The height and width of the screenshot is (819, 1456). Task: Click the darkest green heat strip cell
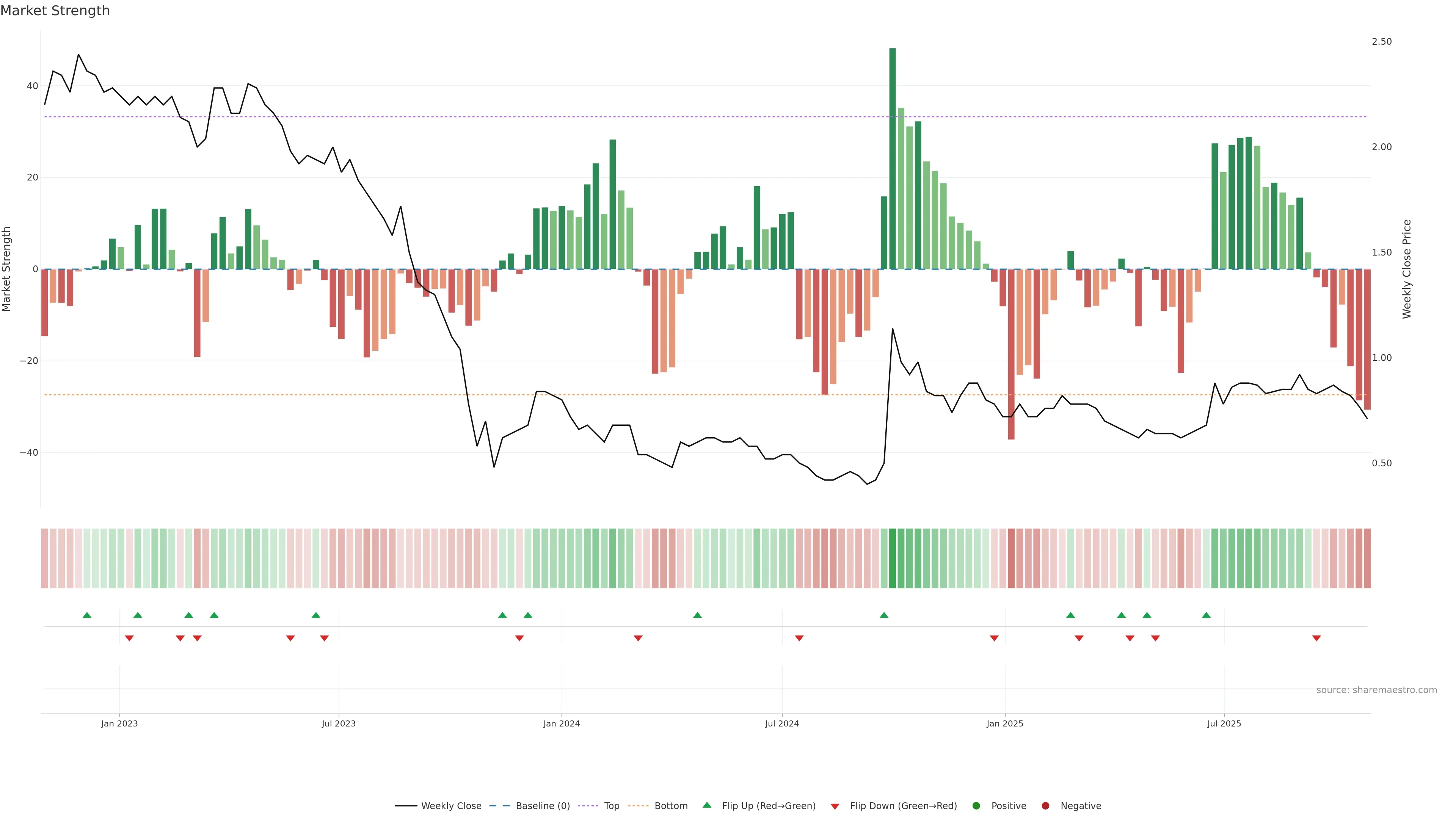893,558
